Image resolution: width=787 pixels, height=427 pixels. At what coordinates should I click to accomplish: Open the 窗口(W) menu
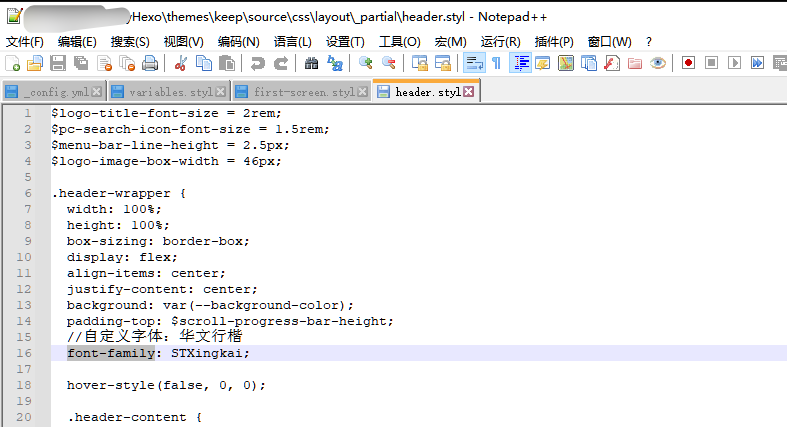tap(609, 42)
